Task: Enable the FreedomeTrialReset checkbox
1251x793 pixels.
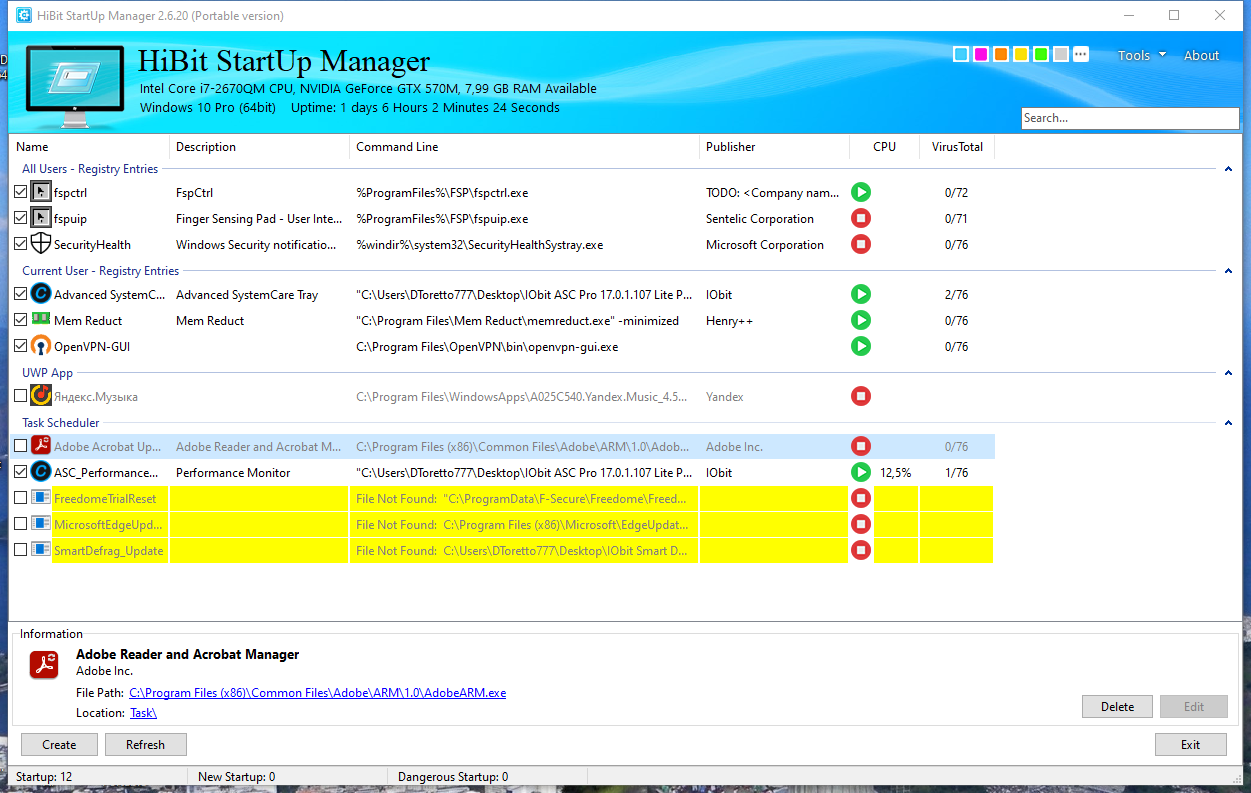Action: point(21,497)
